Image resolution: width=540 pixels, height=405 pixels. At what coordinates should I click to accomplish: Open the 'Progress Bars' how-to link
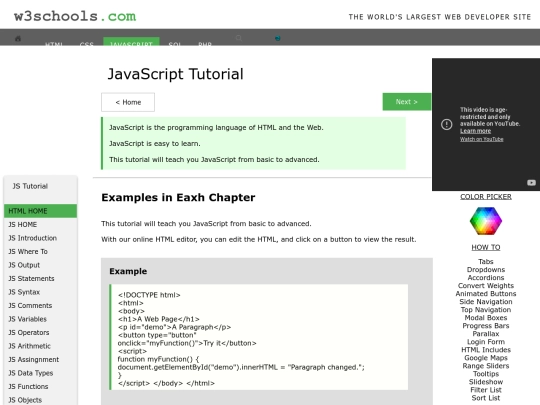pyautogui.click(x=486, y=326)
